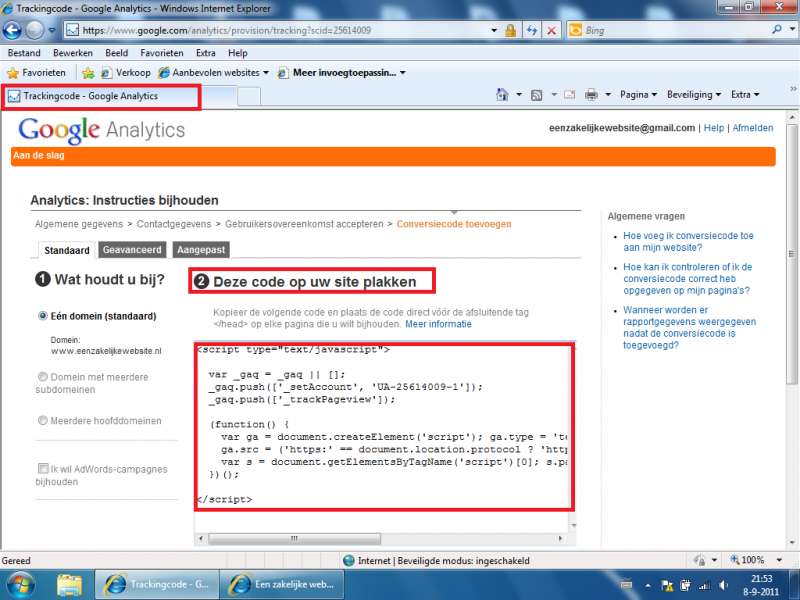The width and height of the screenshot is (800, 600).
Task: Click the Refresh page icon
Action: pyautogui.click(x=531, y=31)
